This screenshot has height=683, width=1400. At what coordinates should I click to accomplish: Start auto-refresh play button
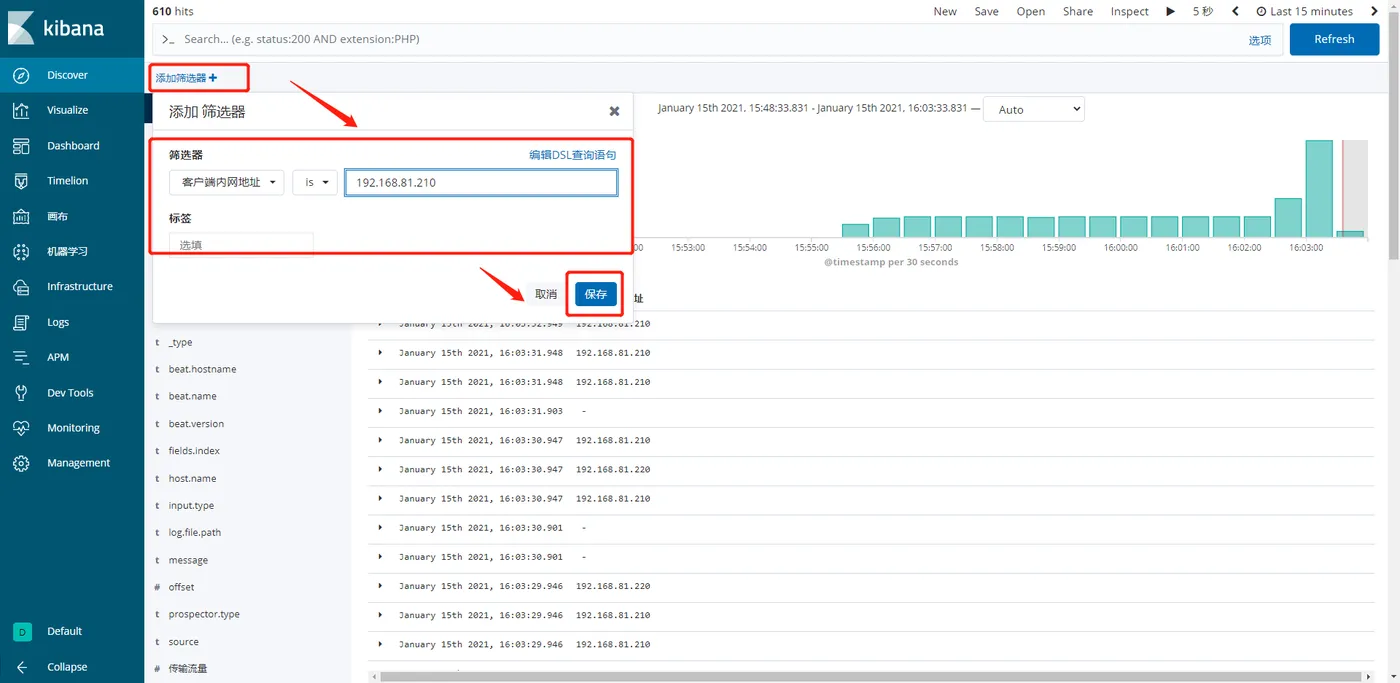pyautogui.click(x=1170, y=11)
